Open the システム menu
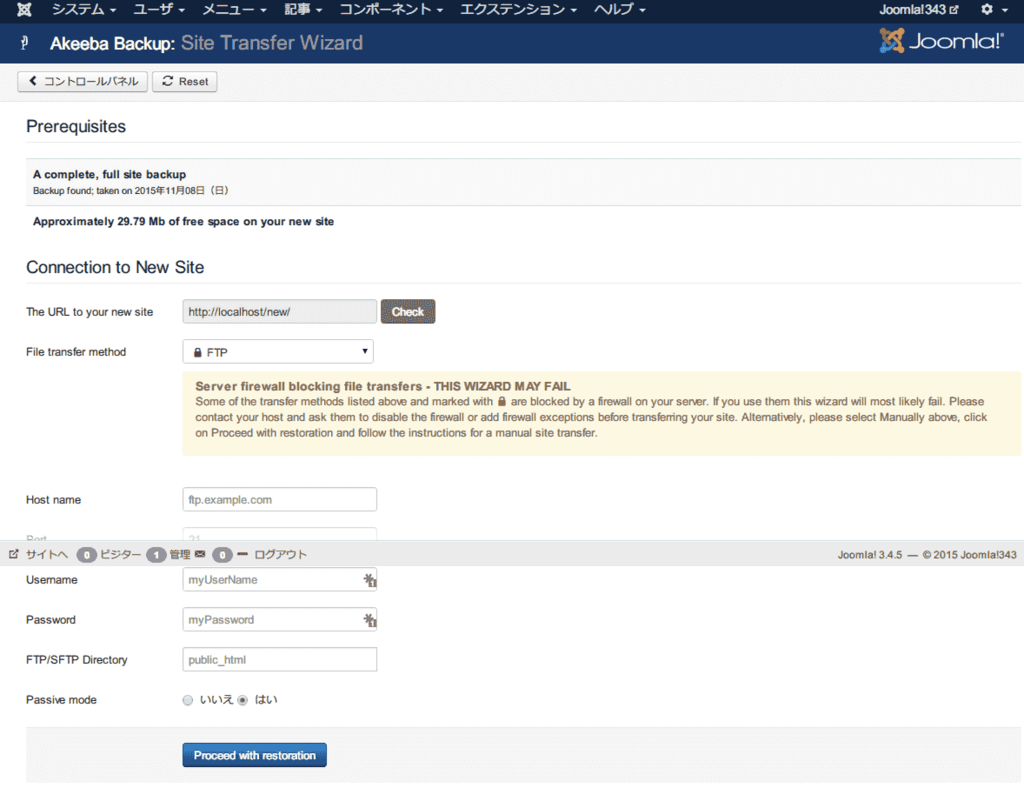The height and width of the screenshot is (788, 1024). [84, 9]
